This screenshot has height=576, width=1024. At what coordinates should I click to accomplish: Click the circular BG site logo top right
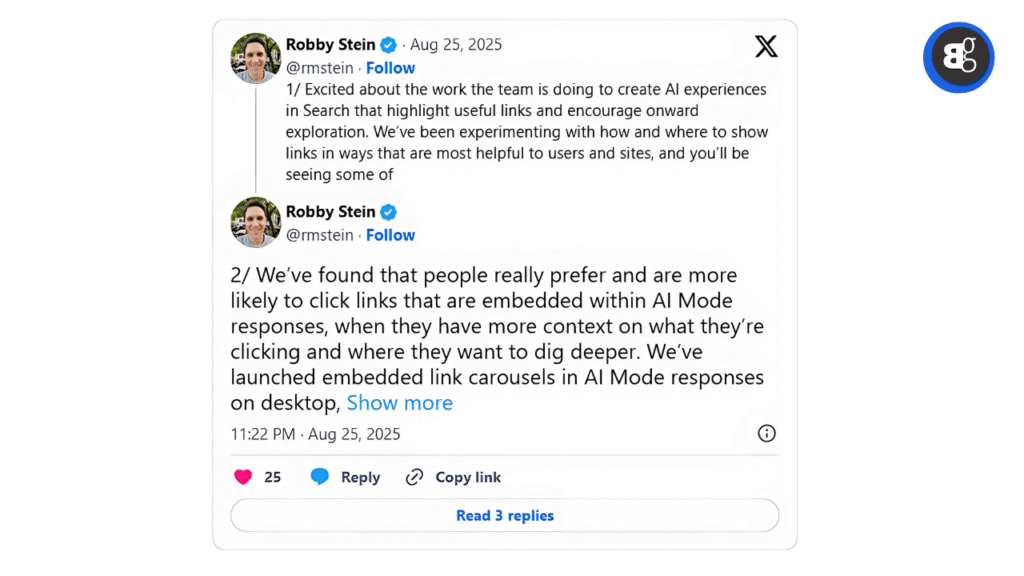tap(958, 57)
